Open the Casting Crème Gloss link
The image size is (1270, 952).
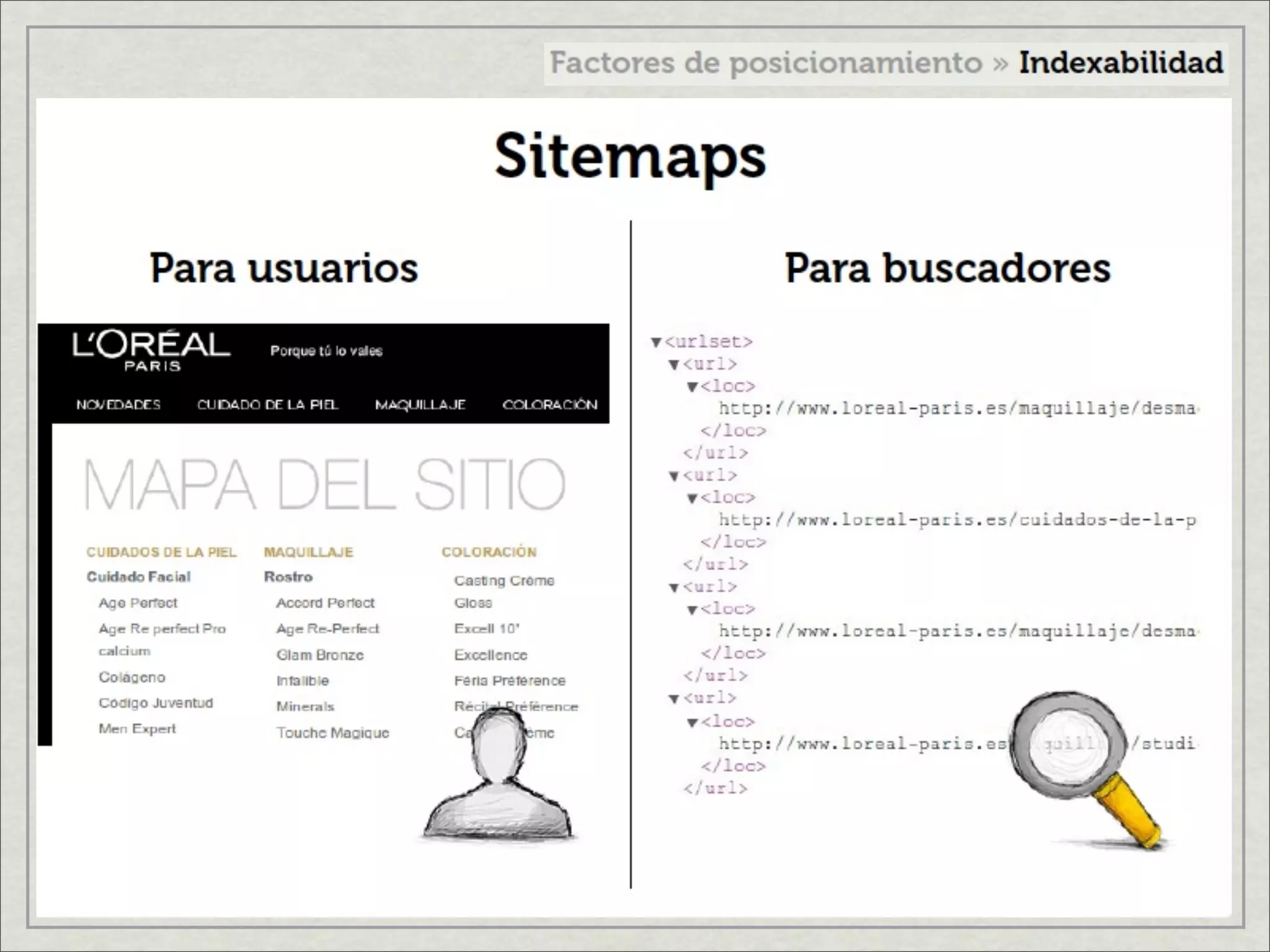[x=504, y=581]
